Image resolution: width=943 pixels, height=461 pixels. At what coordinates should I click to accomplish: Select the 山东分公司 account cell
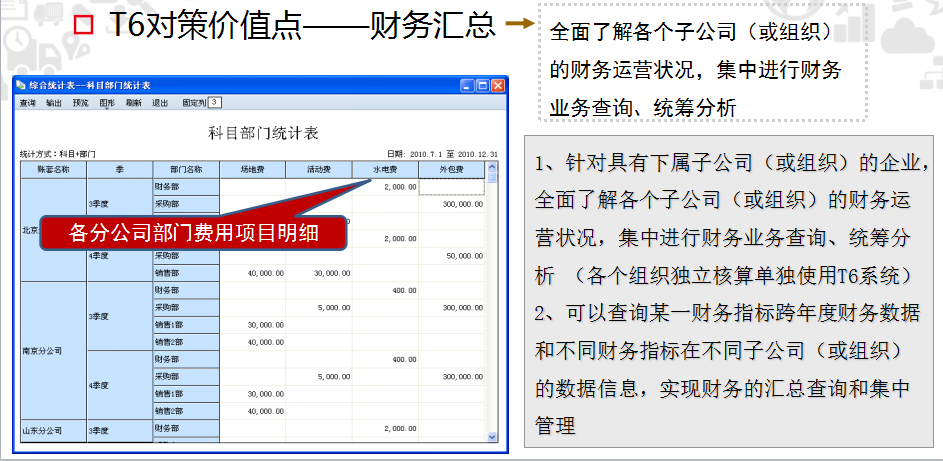coord(54,431)
